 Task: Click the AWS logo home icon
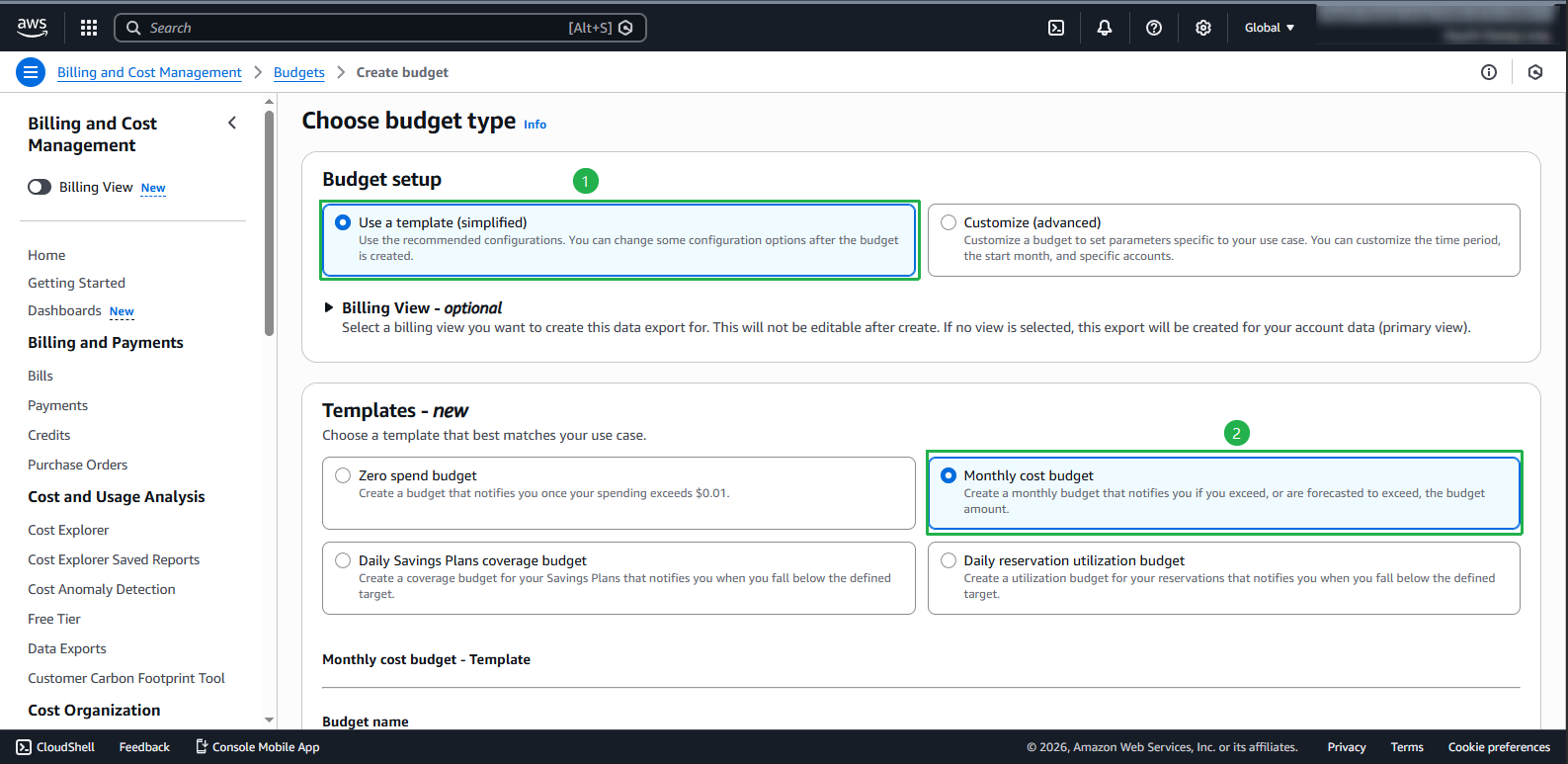(x=32, y=28)
